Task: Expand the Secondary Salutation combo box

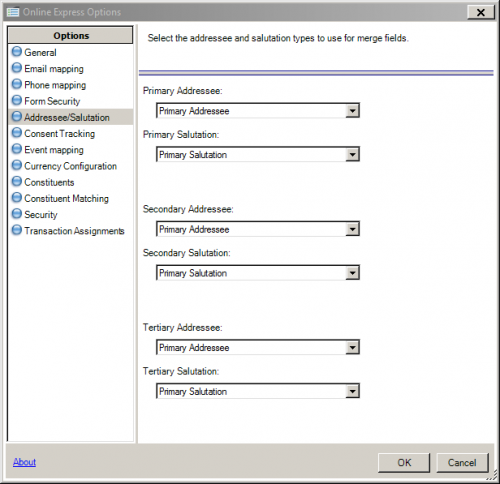Action: tap(258, 273)
